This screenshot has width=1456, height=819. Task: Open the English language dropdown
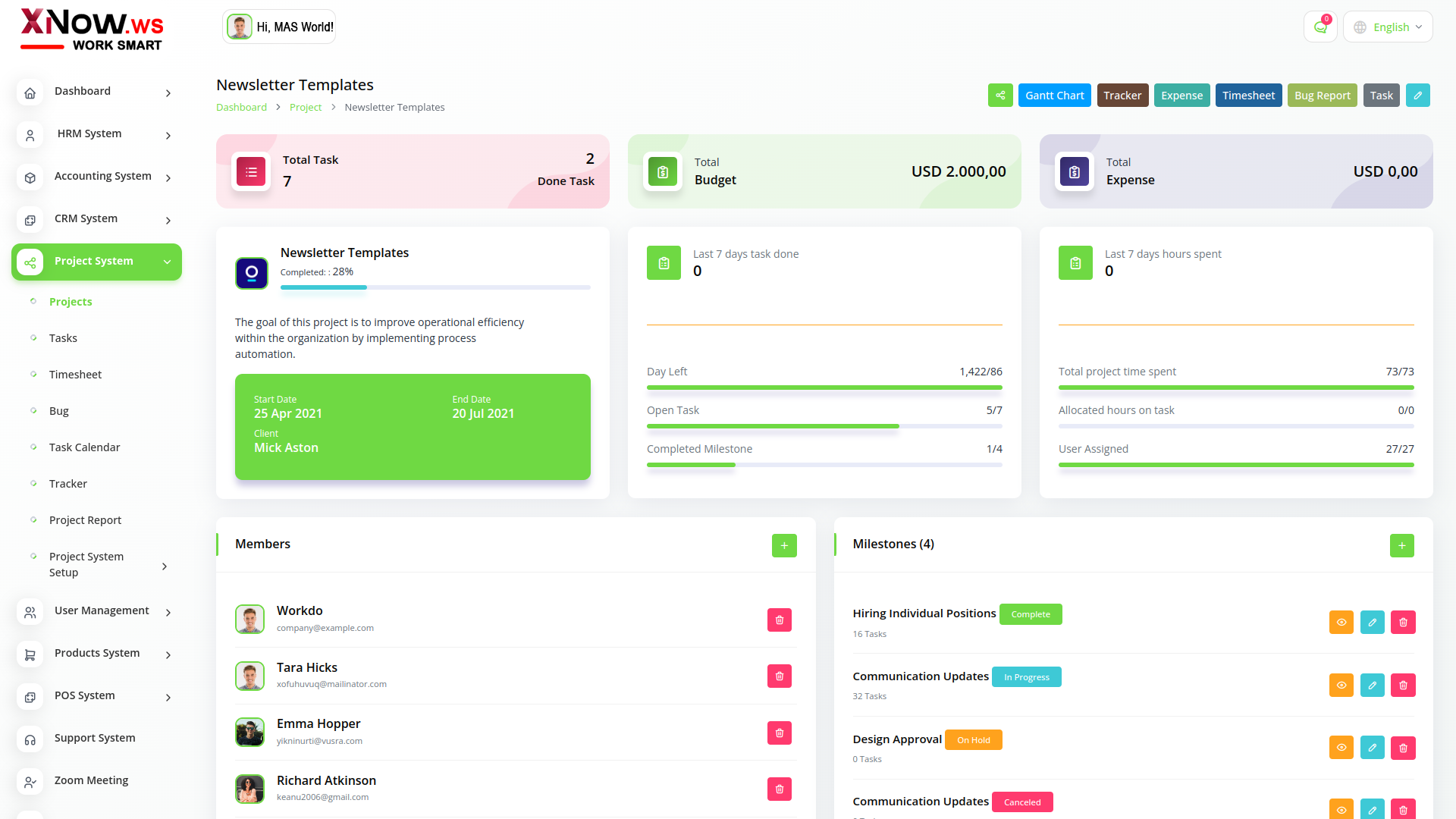[x=1388, y=27]
